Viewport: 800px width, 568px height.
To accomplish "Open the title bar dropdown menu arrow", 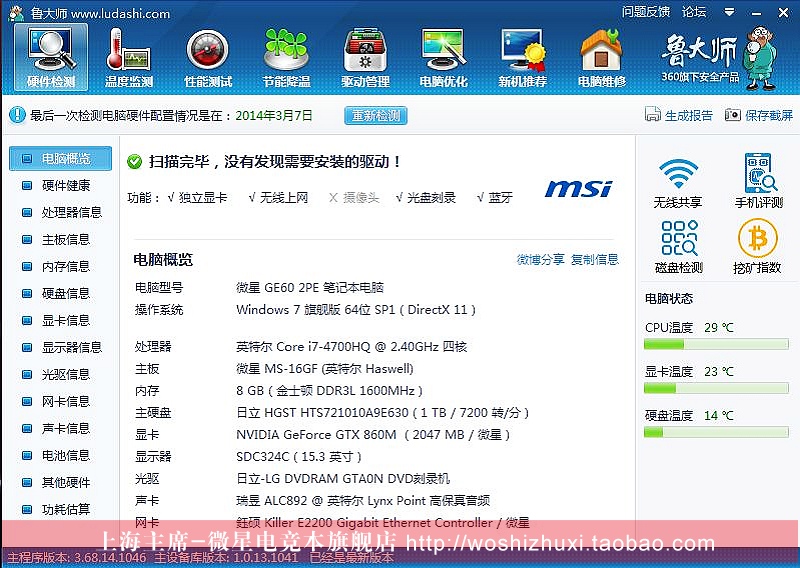I will [730, 12].
